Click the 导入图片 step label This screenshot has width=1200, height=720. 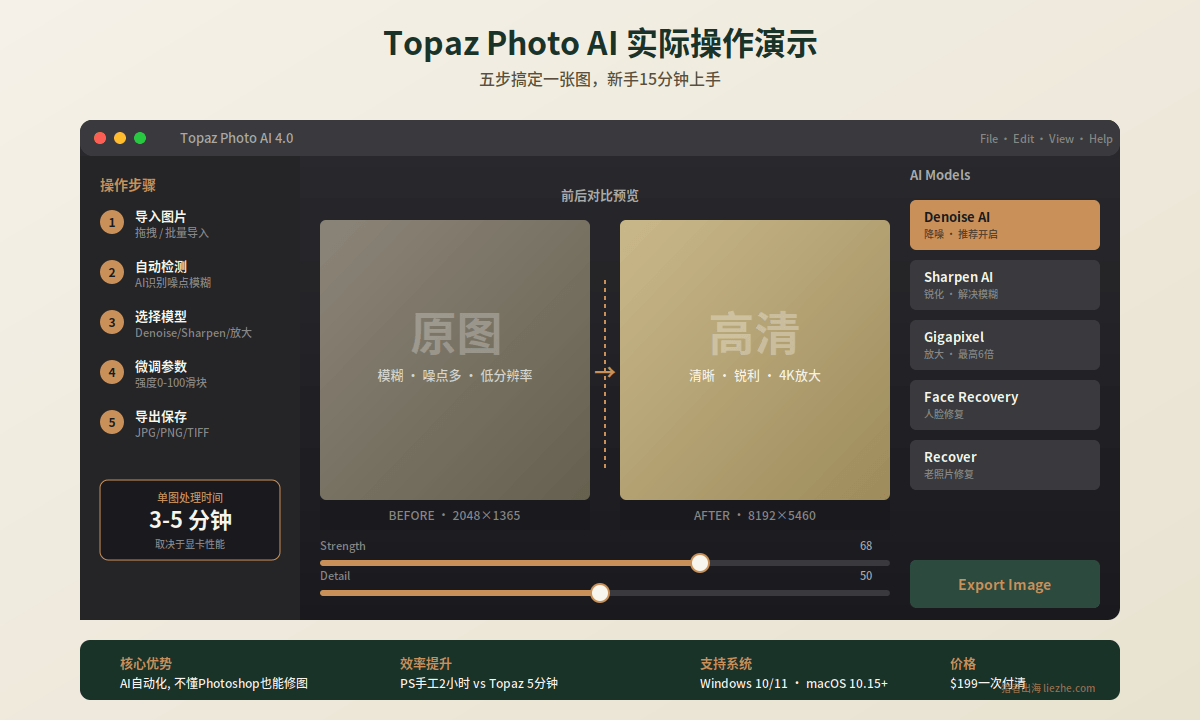coord(161,216)
